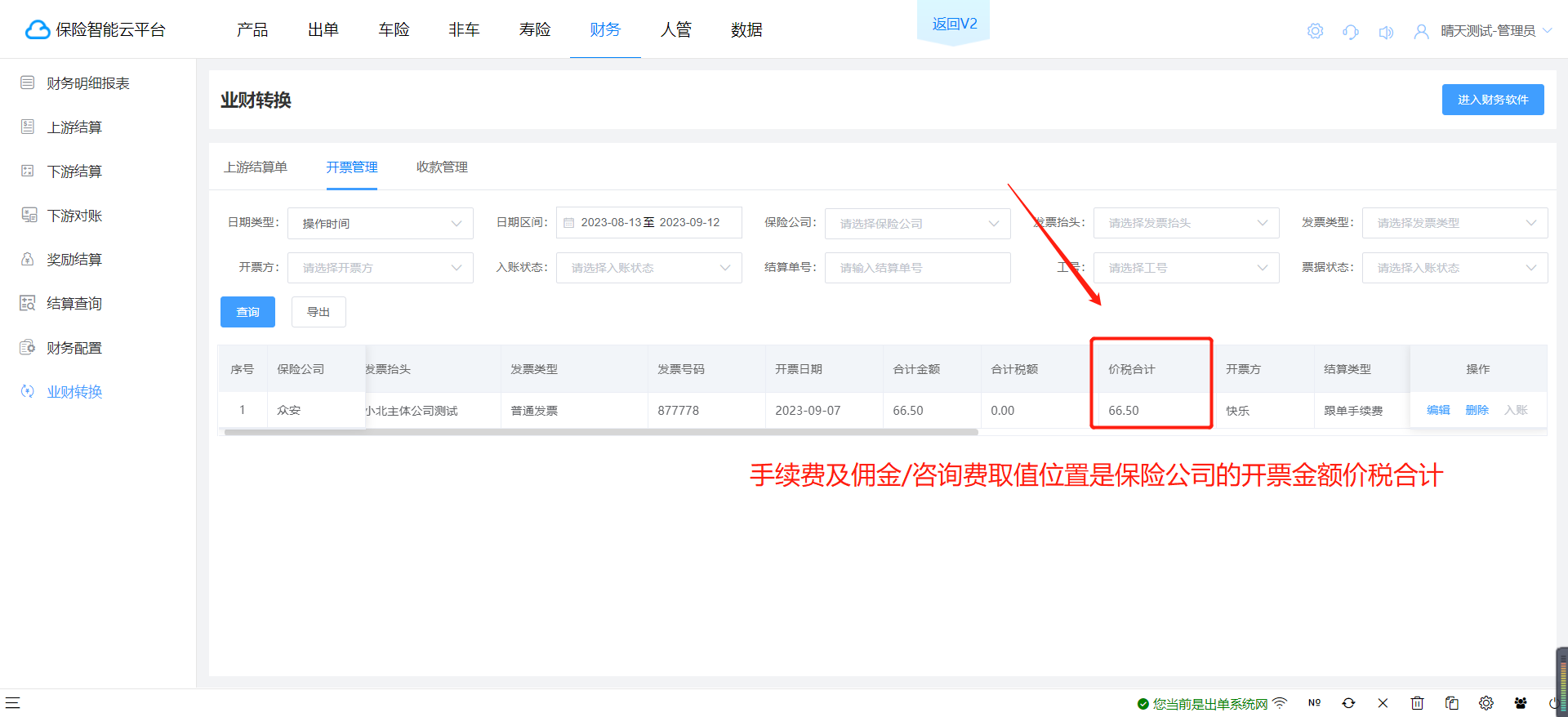The width and height of the screenshot is (1568, 717).
Task: Click the table horizontal scrollbar
Action: tap(601, 432)
